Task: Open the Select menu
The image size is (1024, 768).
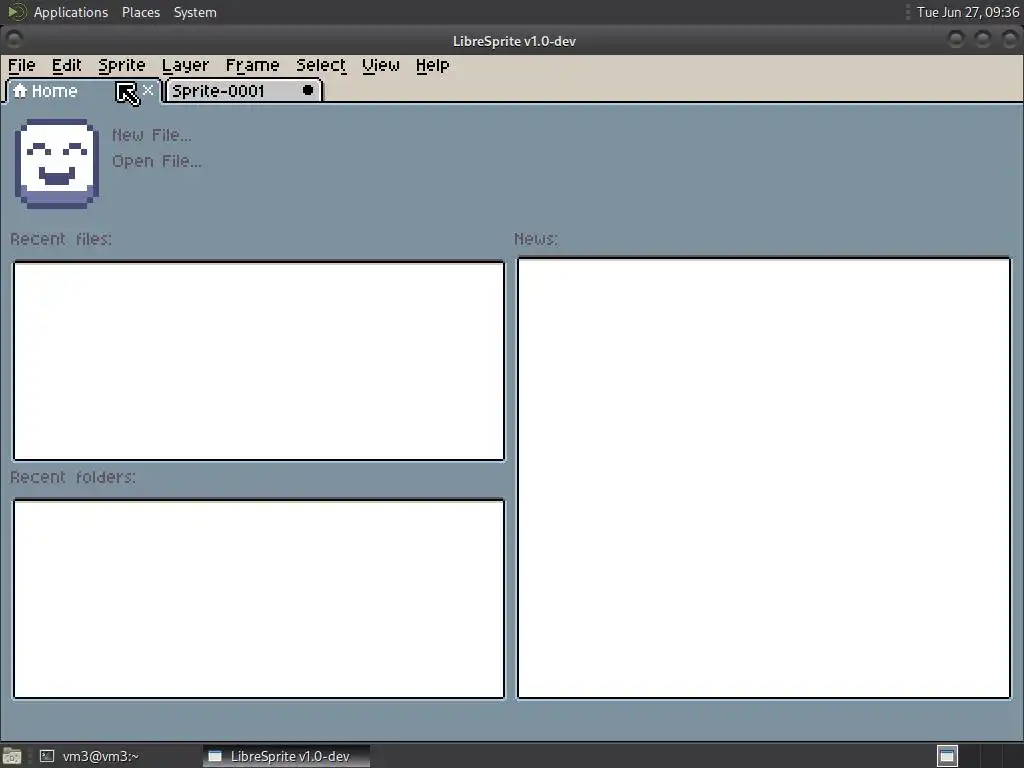Action: pos(321,65)
